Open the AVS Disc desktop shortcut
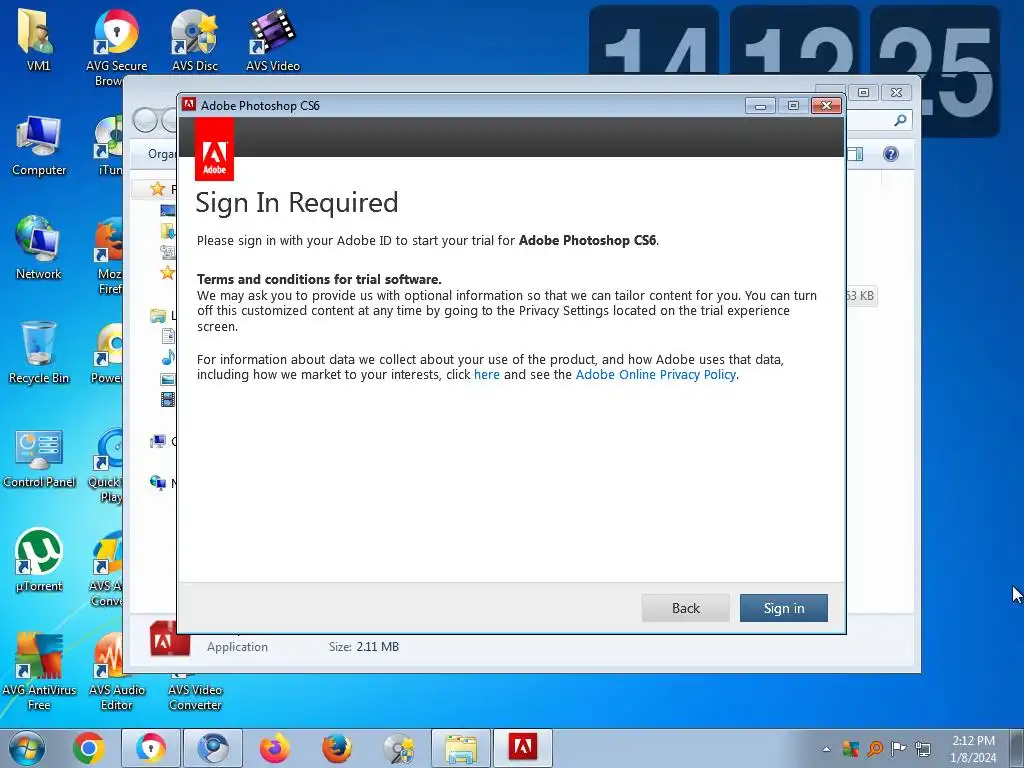 coord(195,38)
